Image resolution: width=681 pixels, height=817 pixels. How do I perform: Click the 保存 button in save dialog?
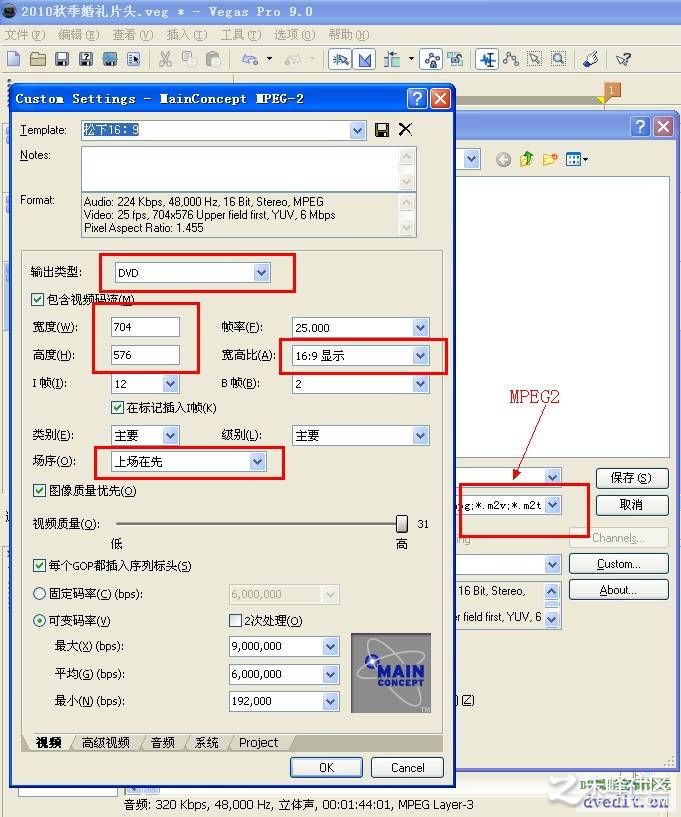(632, 478)
